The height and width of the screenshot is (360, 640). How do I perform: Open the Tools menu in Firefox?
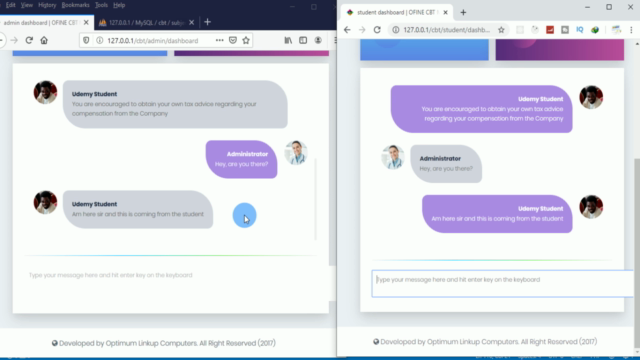(x=101, y=5)
